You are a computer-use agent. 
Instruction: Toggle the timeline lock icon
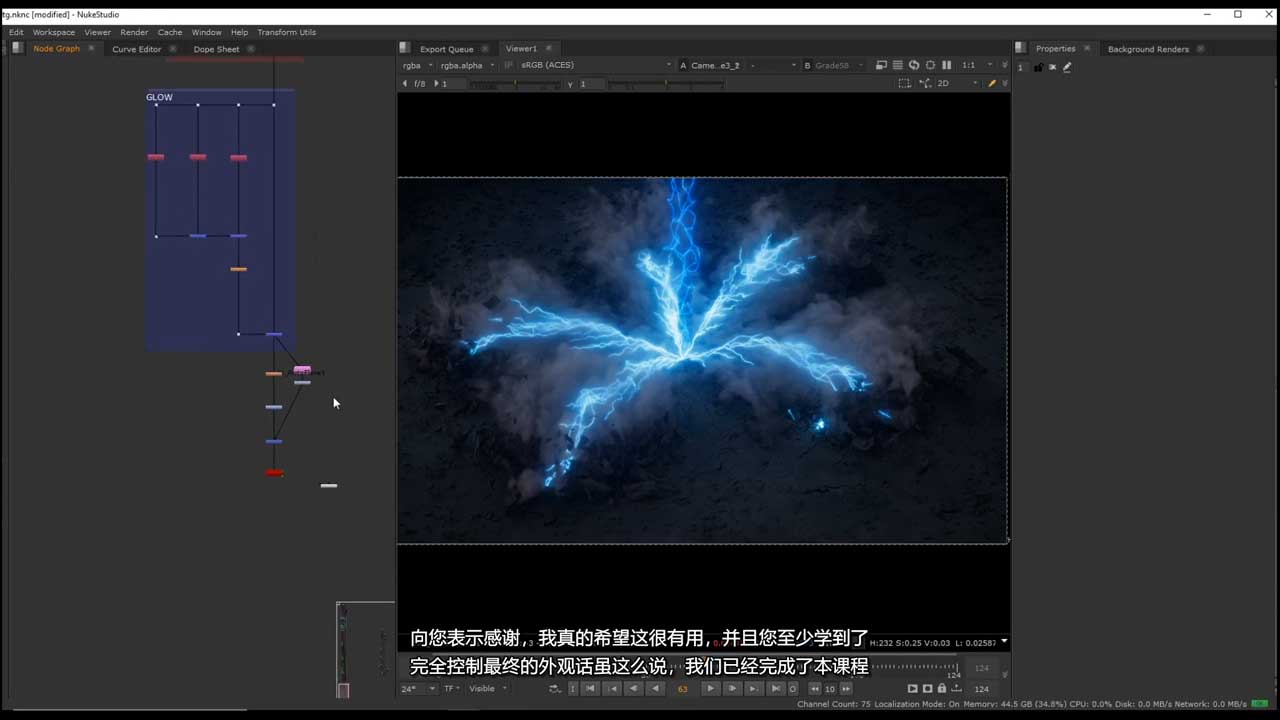941,688
